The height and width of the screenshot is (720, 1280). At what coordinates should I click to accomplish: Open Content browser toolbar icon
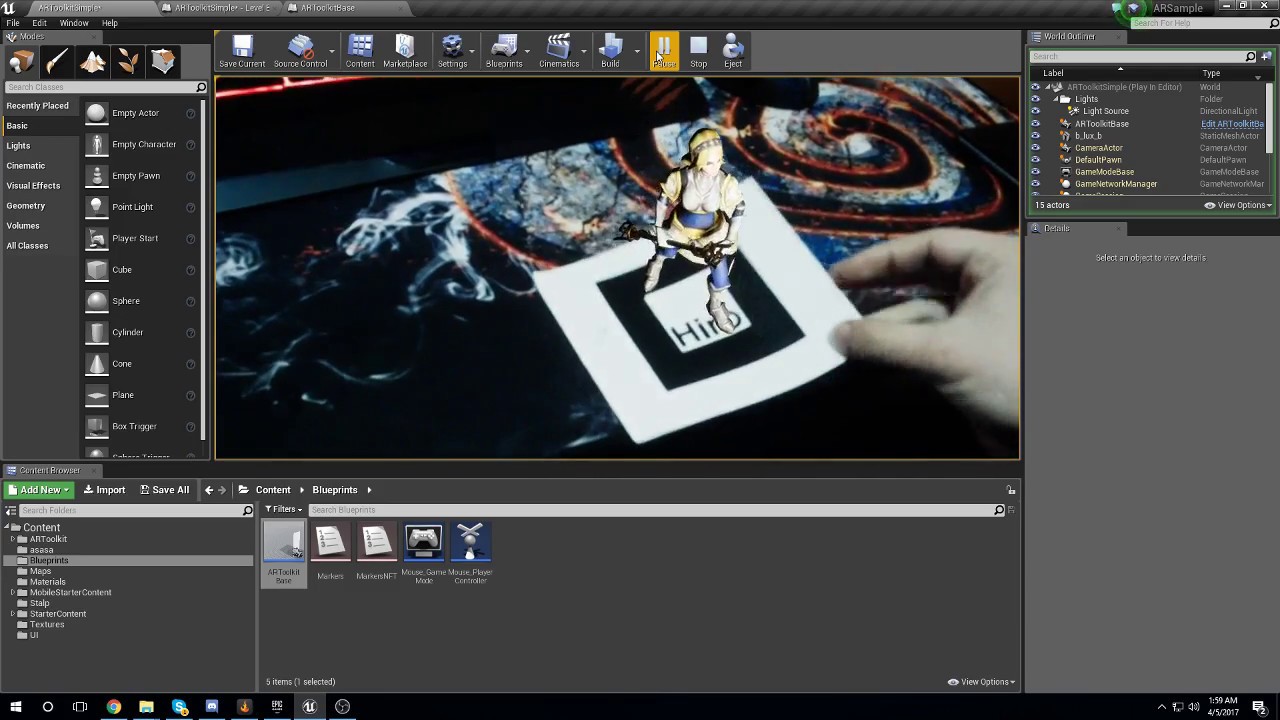click(x=360, y=51)
